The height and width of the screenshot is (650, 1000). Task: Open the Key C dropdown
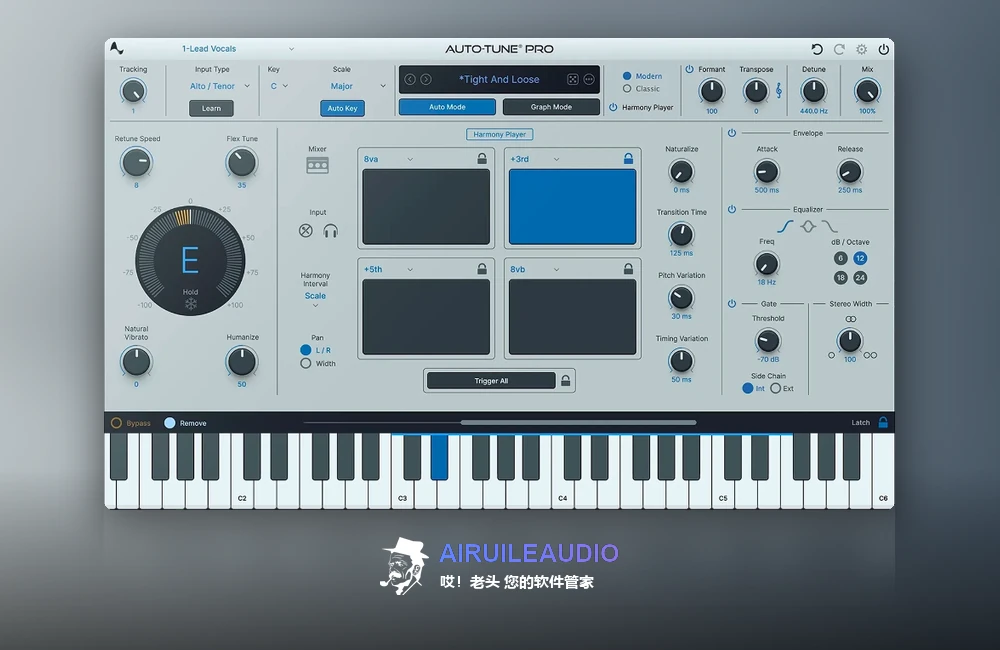coord(279,86)
